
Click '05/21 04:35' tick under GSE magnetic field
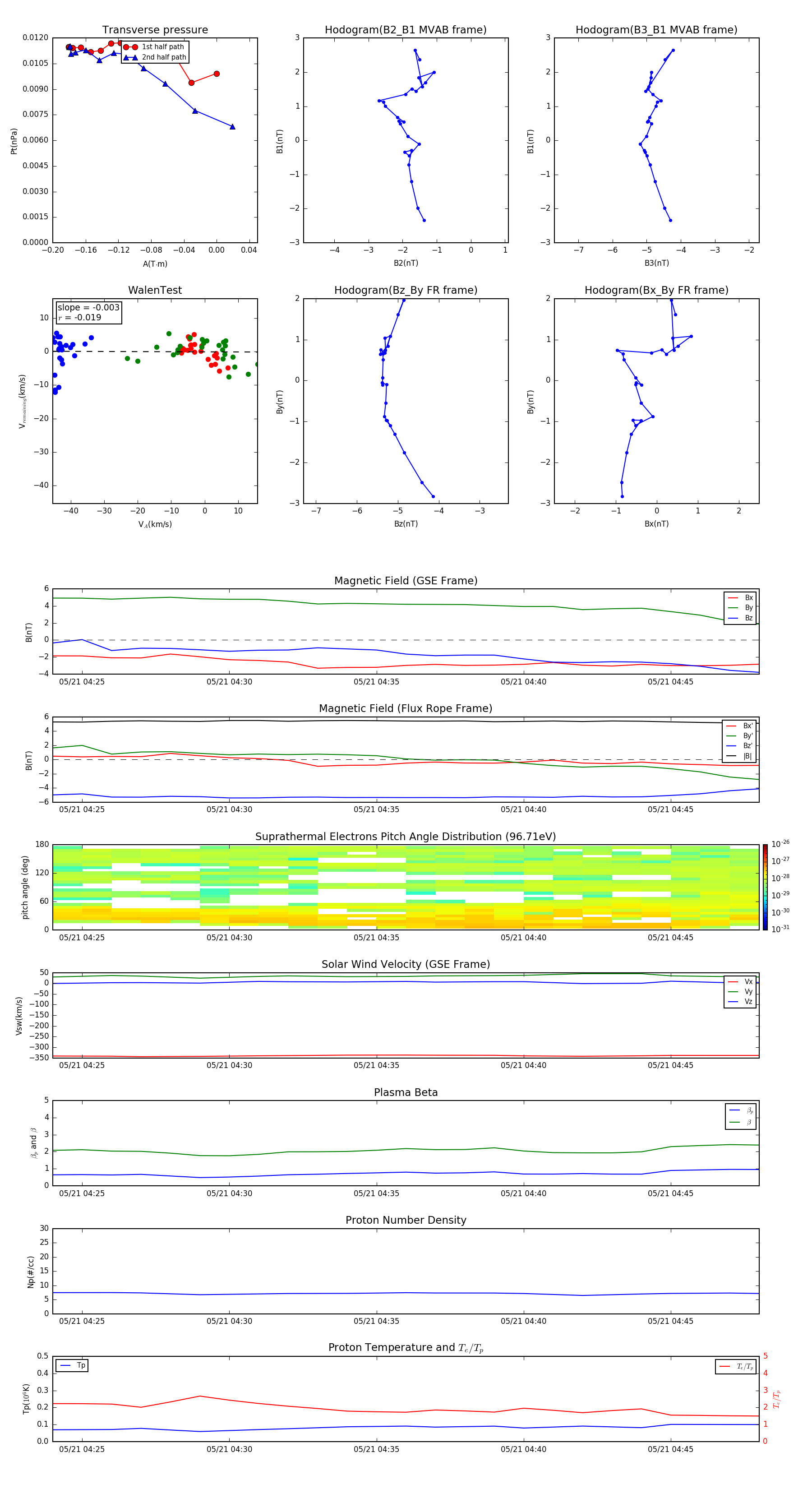coord(376,682)
